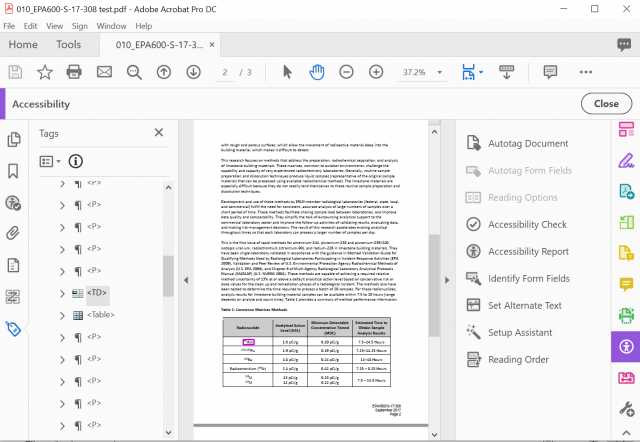
Task: Click the Print icon in the toolbar
Action: (74, 72)
